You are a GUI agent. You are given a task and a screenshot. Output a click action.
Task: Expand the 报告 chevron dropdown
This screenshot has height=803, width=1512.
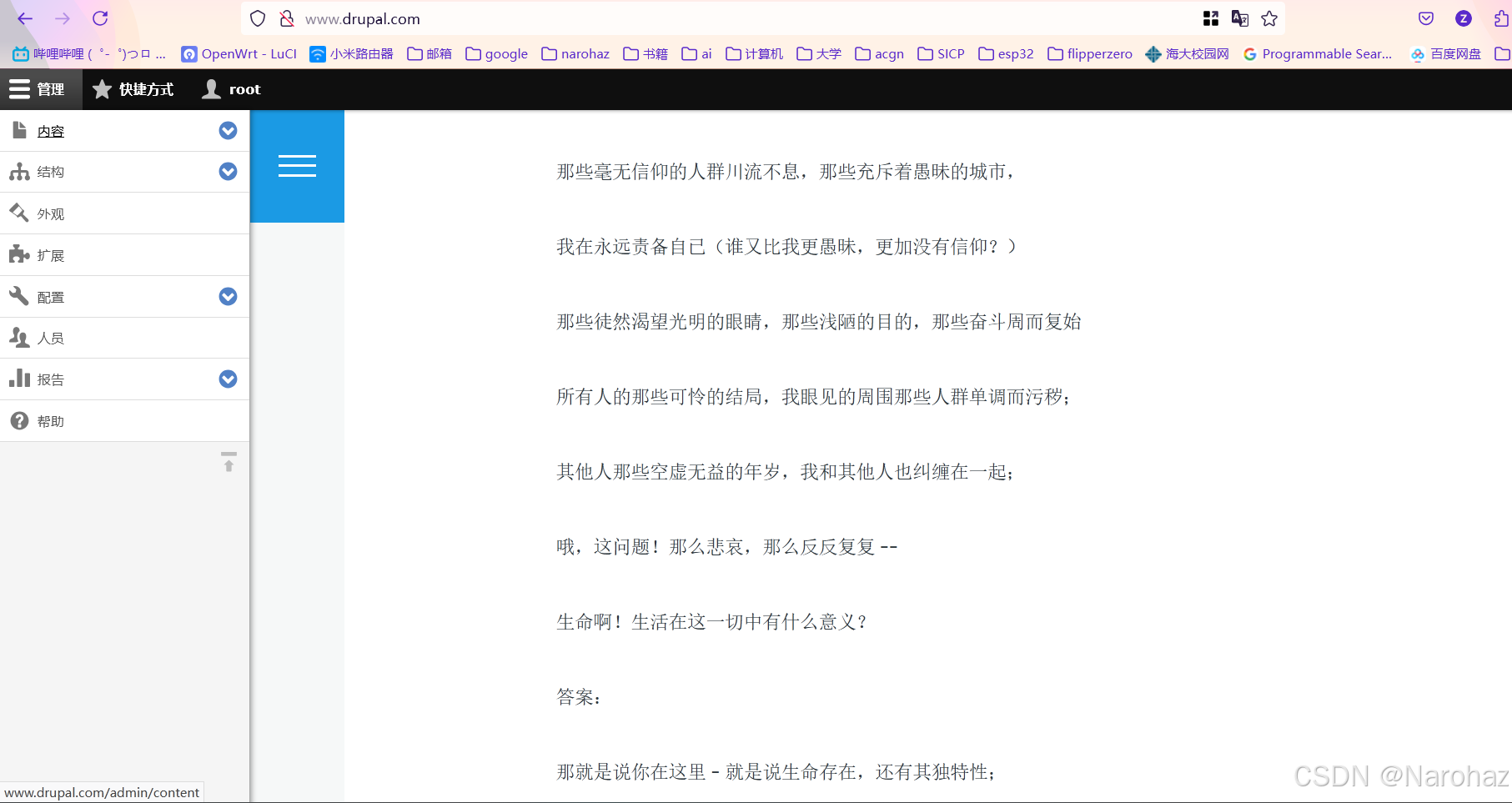click(x=228, y=379)
